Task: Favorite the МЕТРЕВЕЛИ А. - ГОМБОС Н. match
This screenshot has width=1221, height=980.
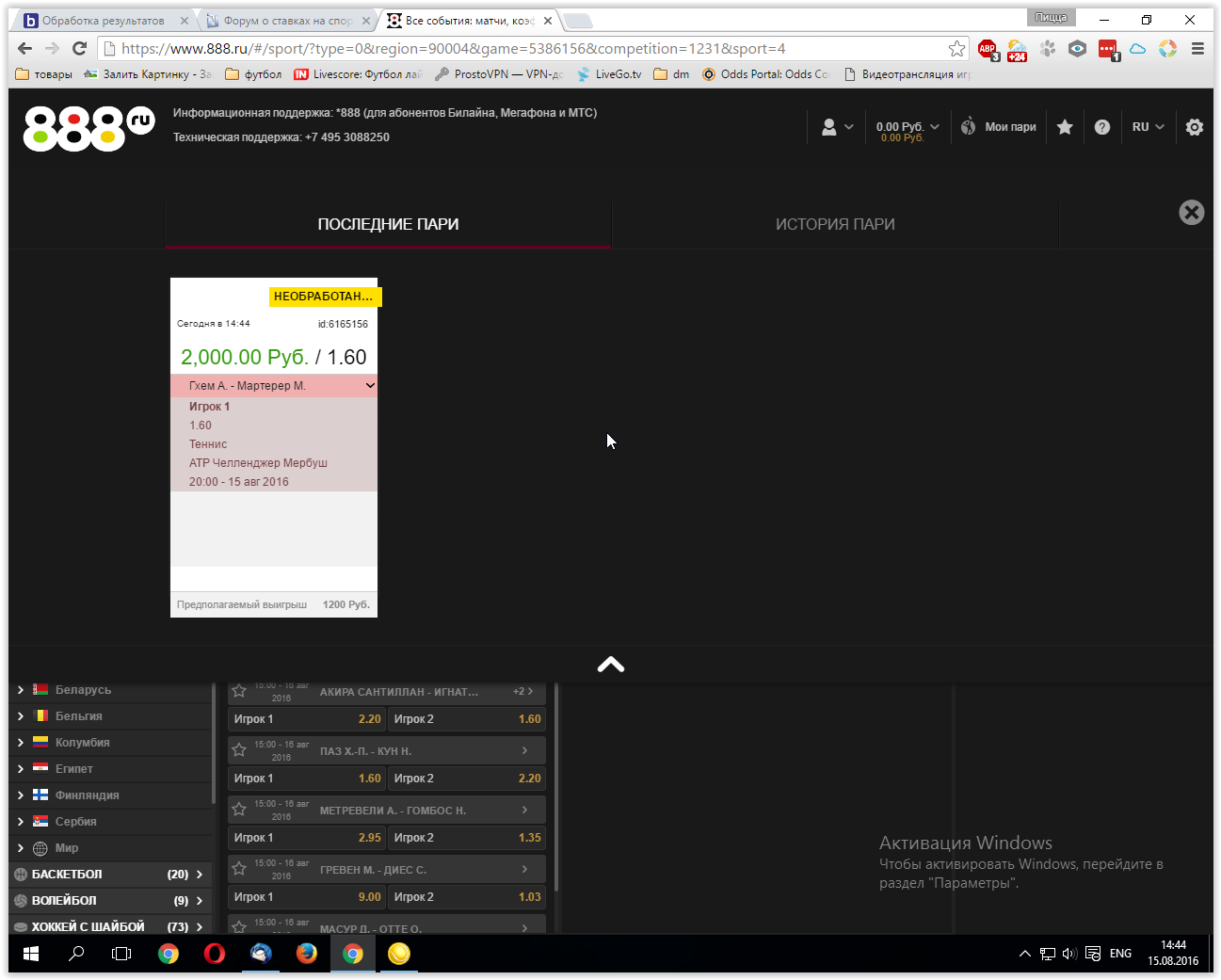Action: pyautogui.click(x=239, y=810)
